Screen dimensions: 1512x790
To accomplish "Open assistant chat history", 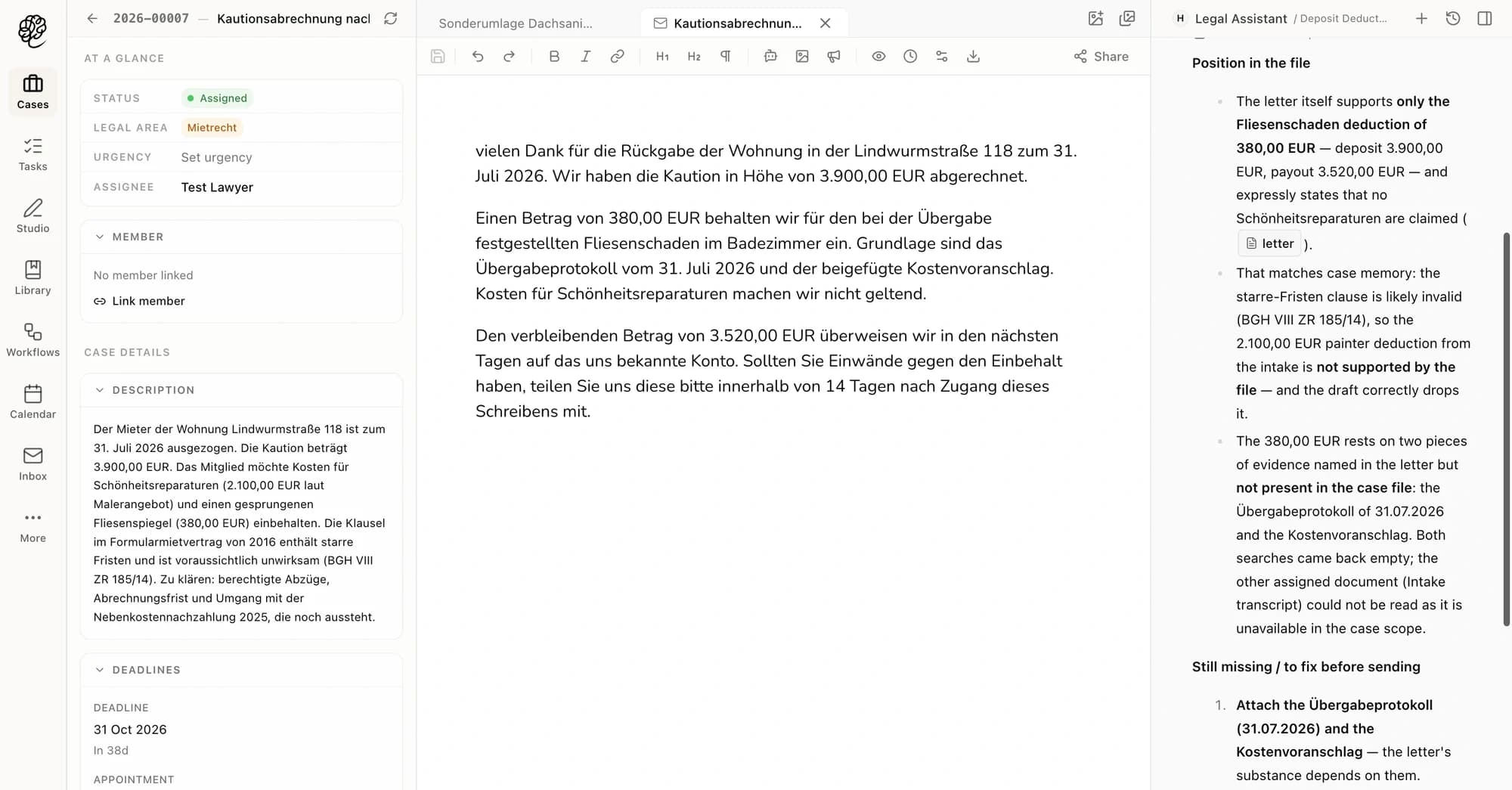I will point(1453,18).
